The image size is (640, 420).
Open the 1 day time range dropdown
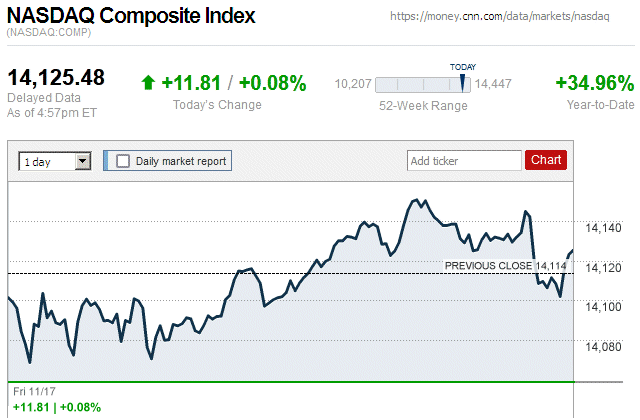[x=47, y=160]
